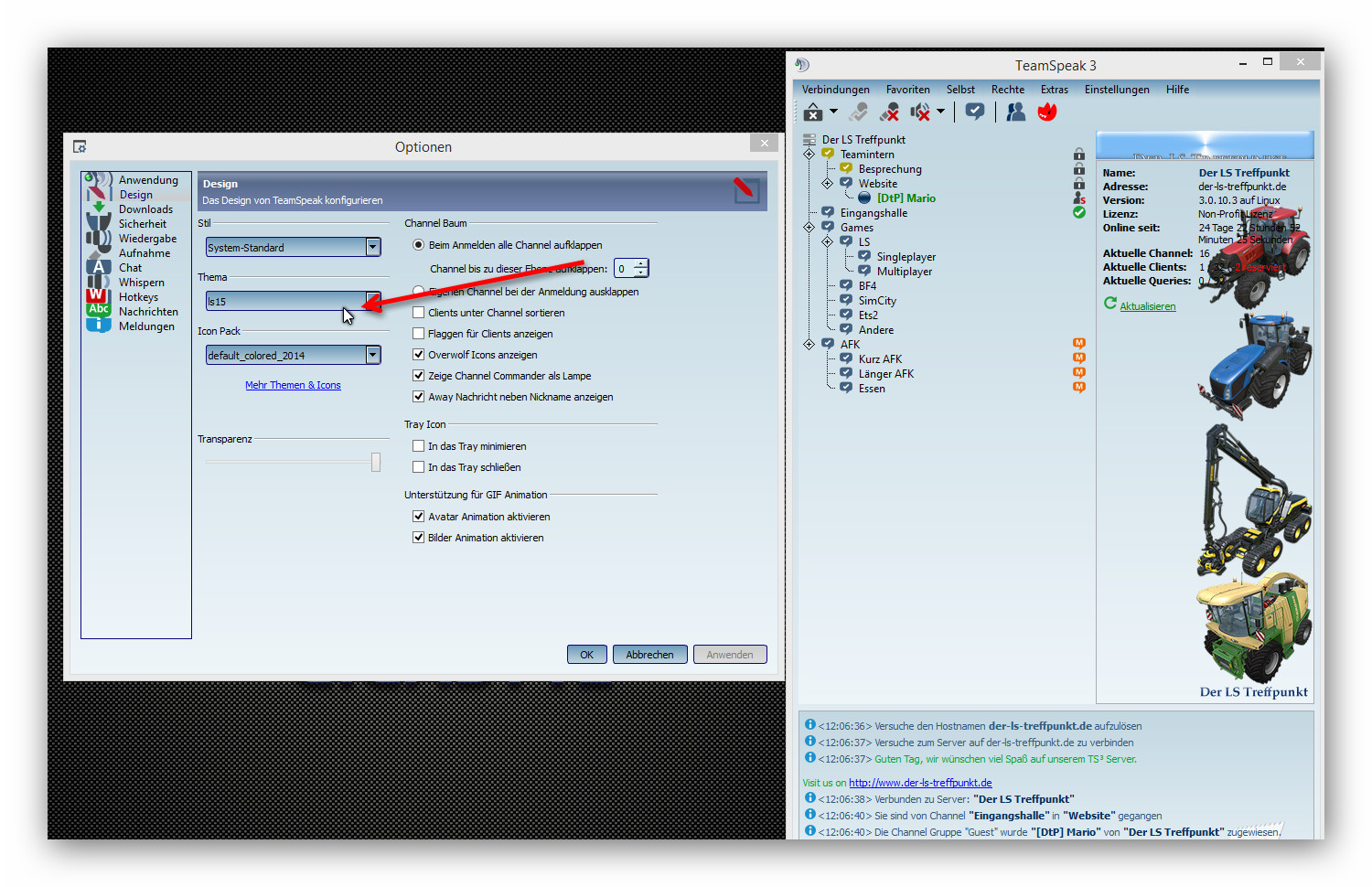Mute the microphone via toolbar icon
The image size is (1372, 887).
(889, 112)
